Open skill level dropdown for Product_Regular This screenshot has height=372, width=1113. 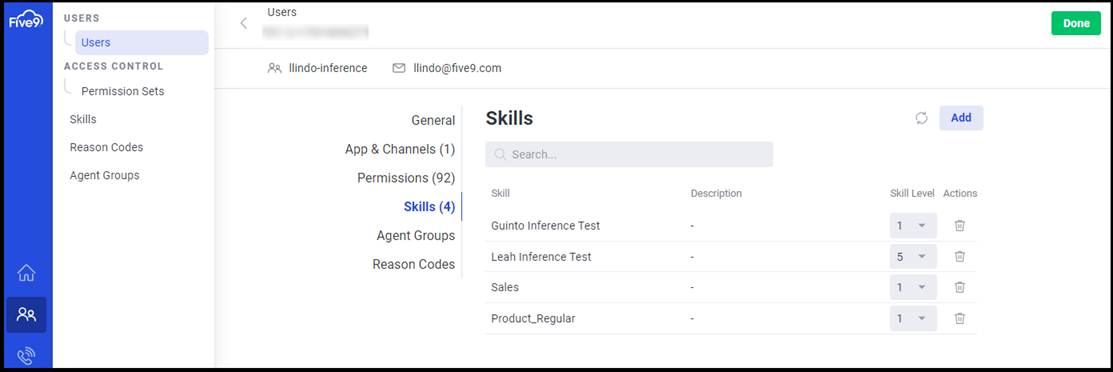point(913,319)
